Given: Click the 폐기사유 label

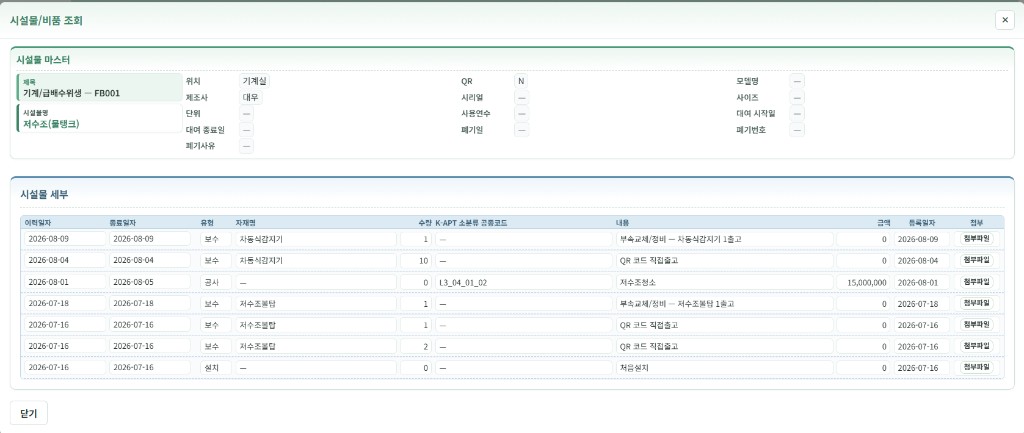Looking at the screenshot, I should [200, 146].
